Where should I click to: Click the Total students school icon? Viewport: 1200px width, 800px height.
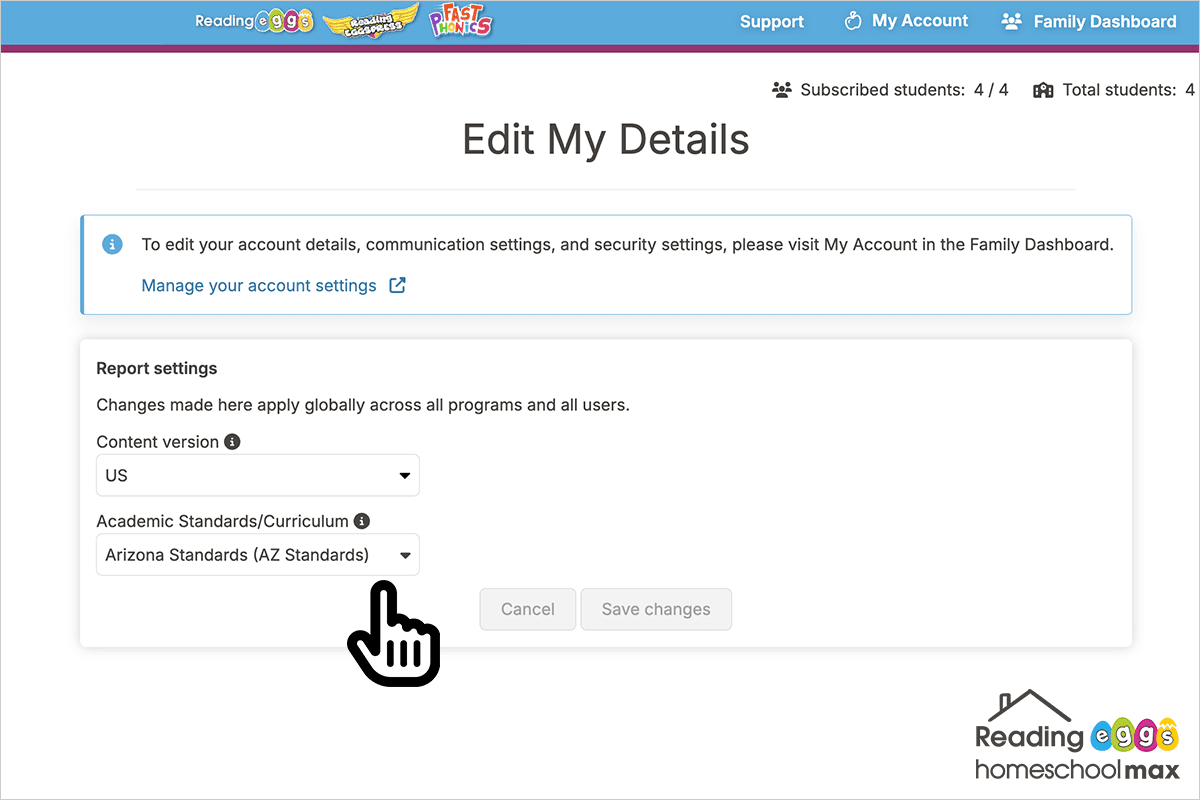pos(1043,90)
